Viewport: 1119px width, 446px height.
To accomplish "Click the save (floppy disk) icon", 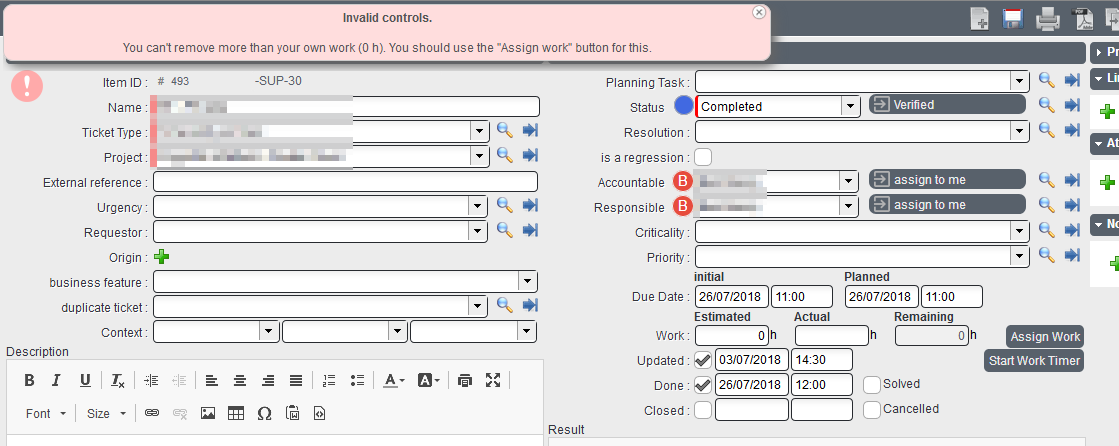I will pos(1012,19).
